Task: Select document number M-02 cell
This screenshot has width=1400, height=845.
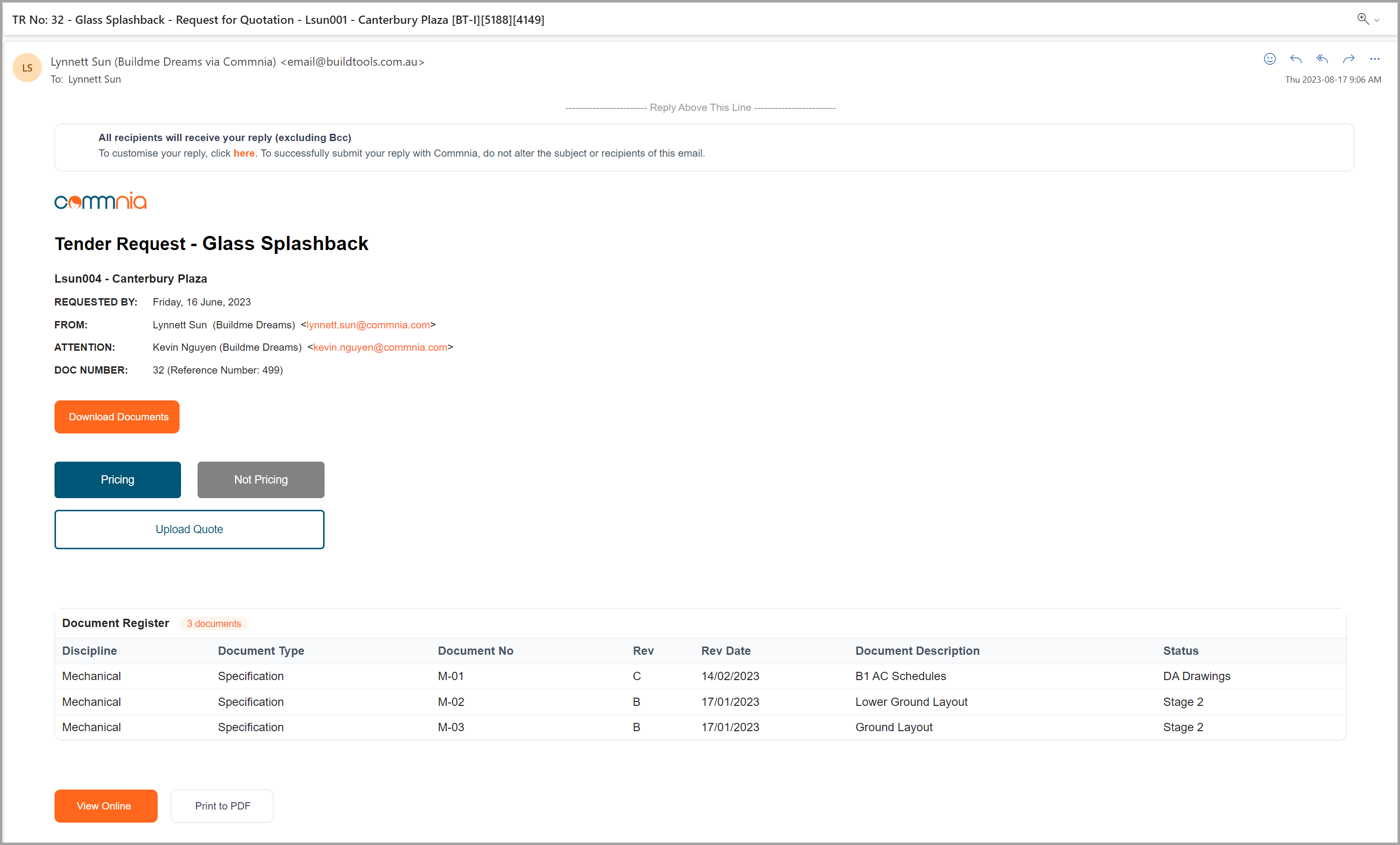Action: coord(451,702)
